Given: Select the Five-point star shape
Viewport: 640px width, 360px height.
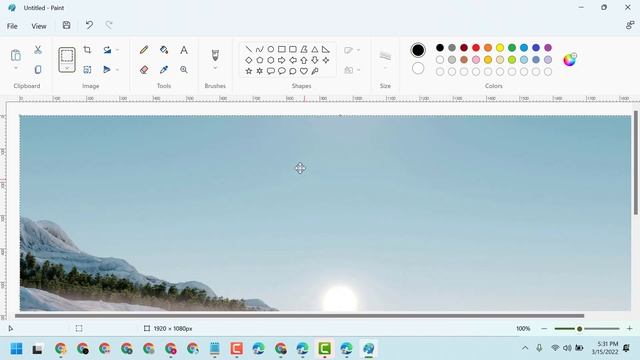Looking at the screenshot, I should click(249, 71).
